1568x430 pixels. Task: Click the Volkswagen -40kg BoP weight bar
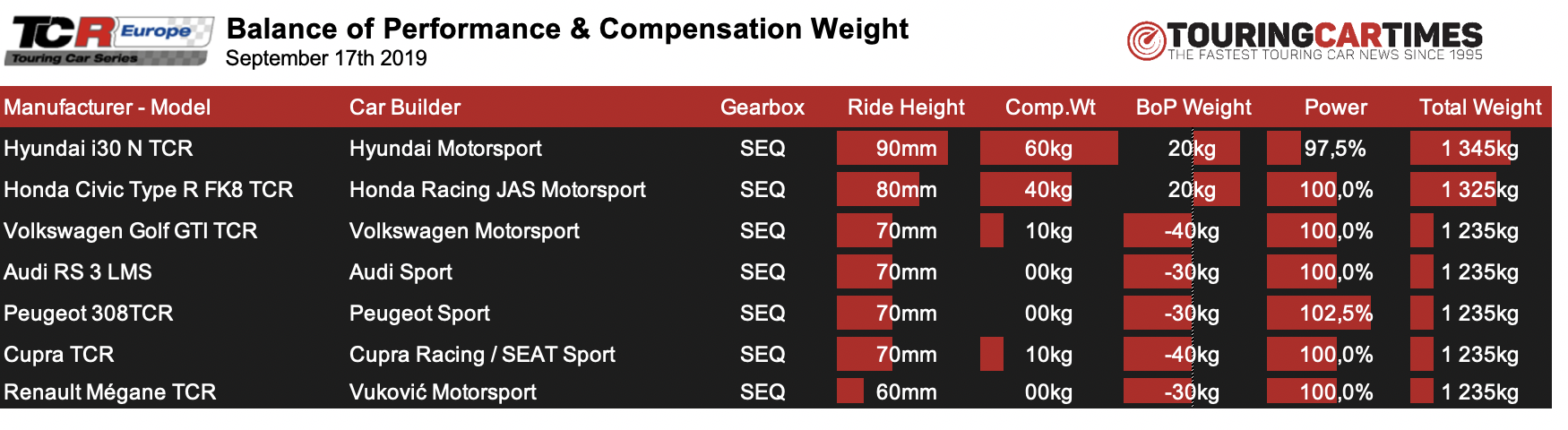1159,230
